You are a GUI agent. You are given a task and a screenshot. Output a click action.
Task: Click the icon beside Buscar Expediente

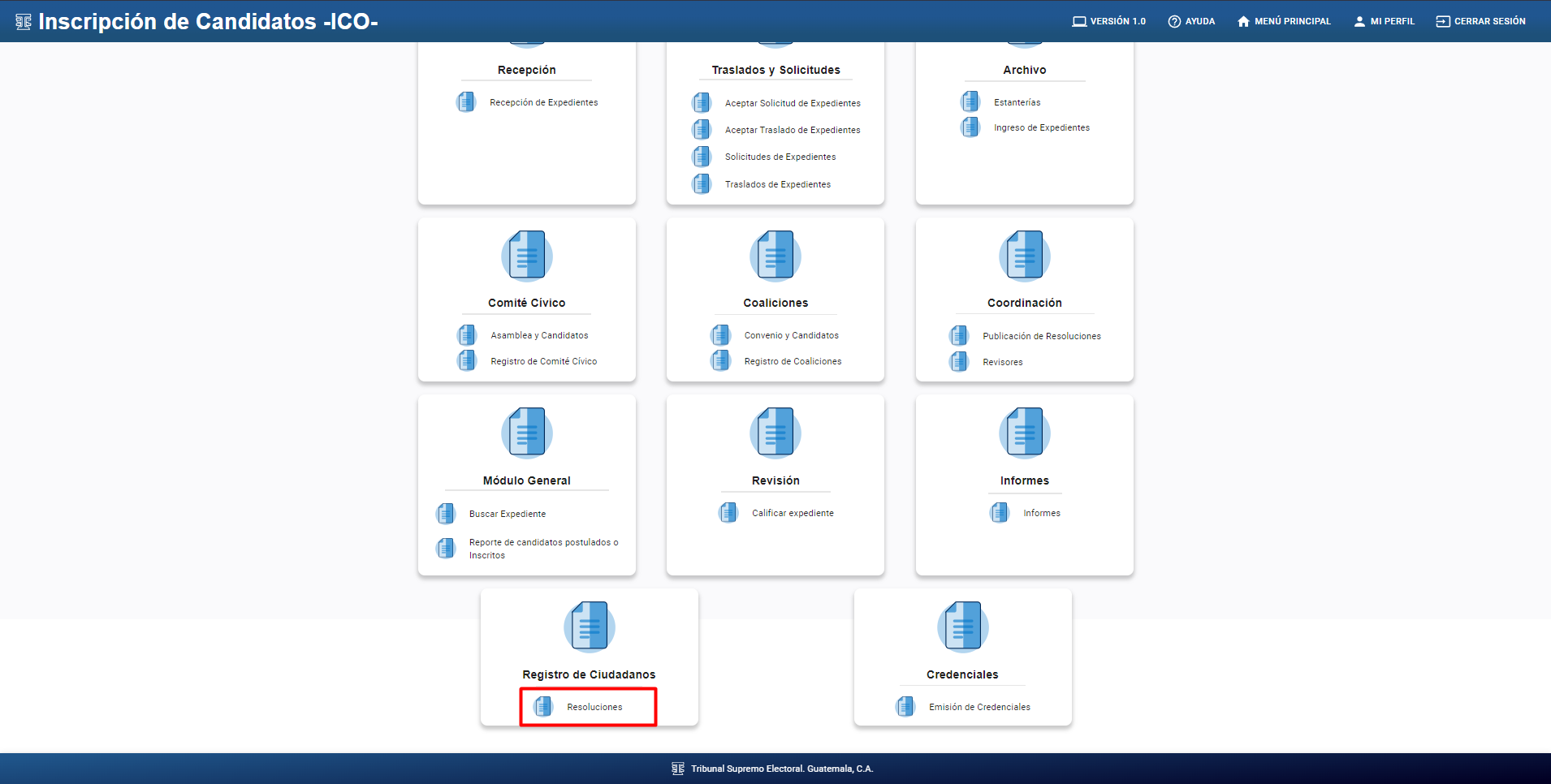446,514
